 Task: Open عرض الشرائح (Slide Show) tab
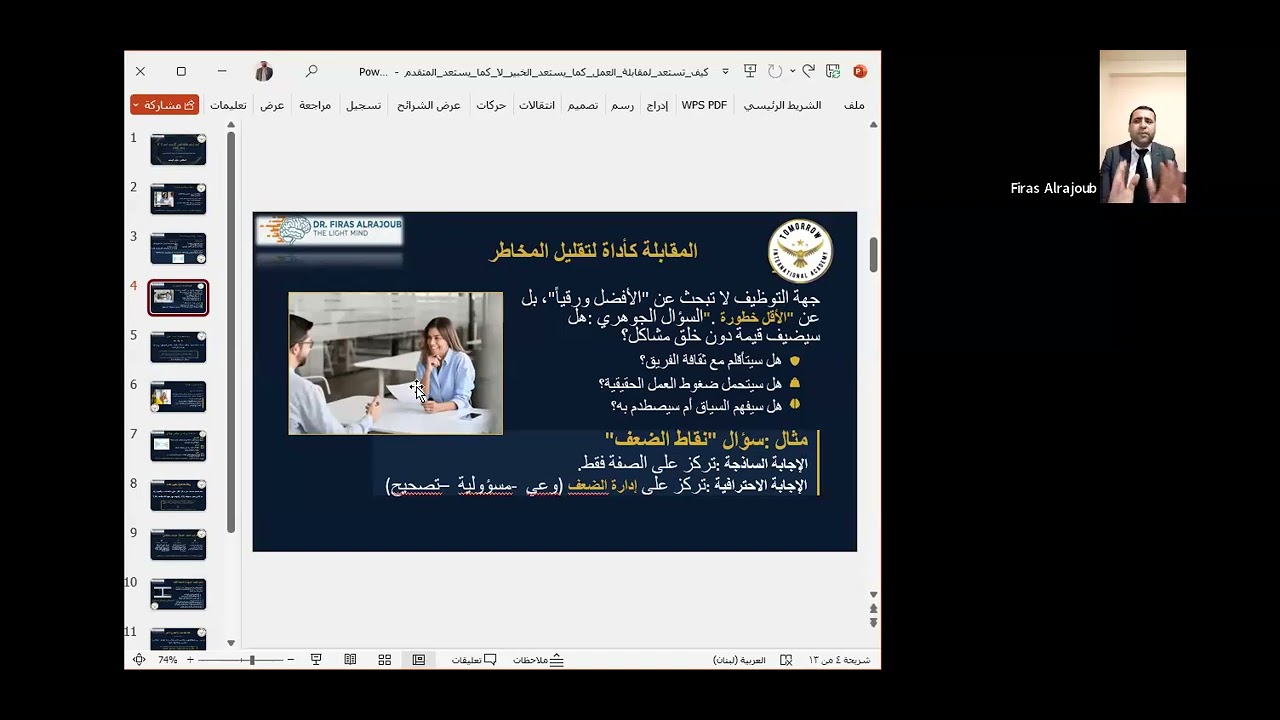[x=429, y=105]
